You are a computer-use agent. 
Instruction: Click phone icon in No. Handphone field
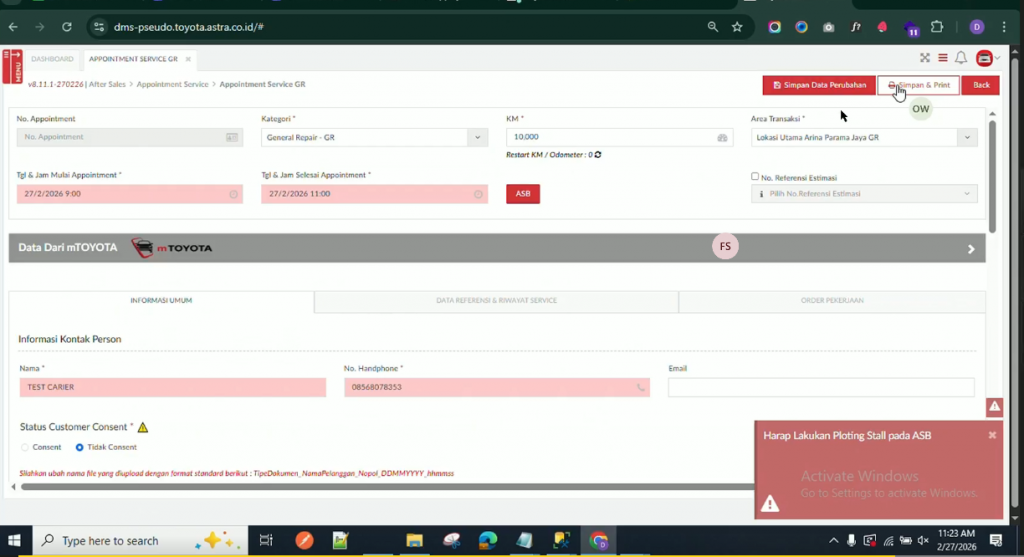(x=640, y=387)
